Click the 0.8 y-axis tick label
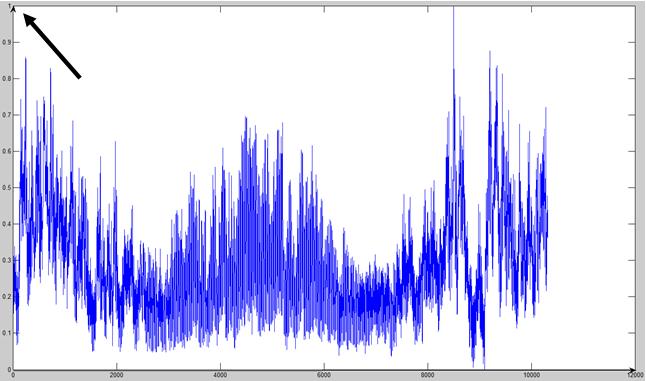The height and width of the screenshot is (381, 646). click(6, 79)
